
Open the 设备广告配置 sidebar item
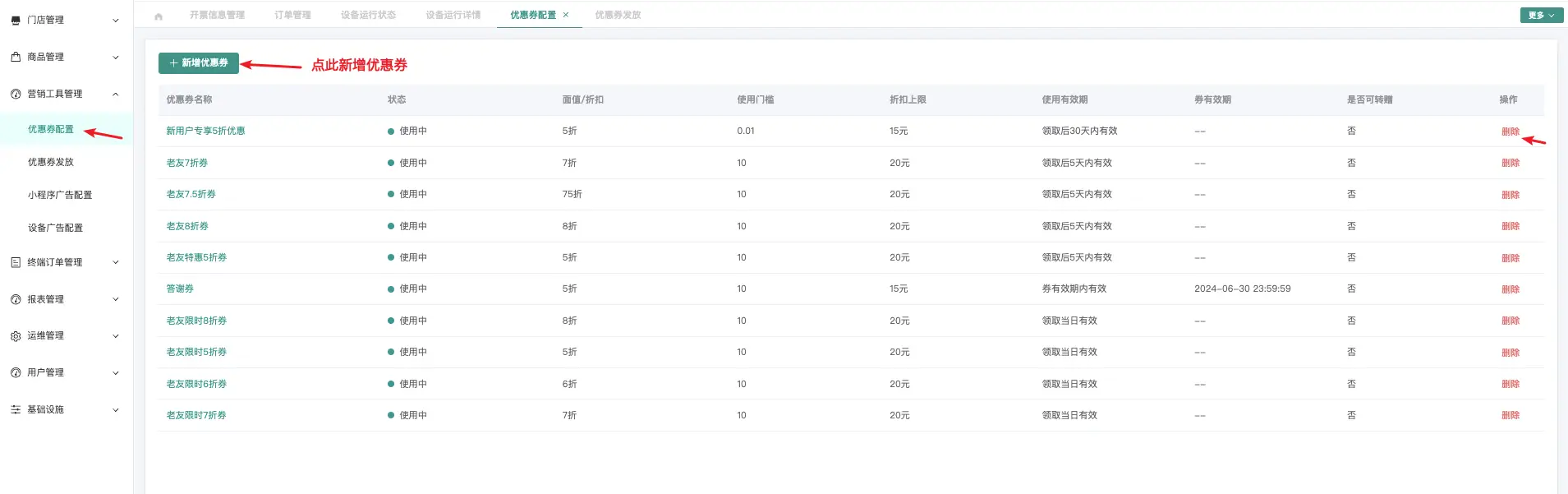click(55, 228)
